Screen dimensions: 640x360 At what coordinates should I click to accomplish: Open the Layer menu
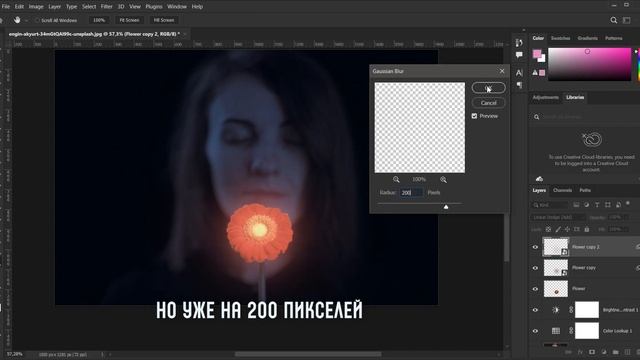point(54,7)
